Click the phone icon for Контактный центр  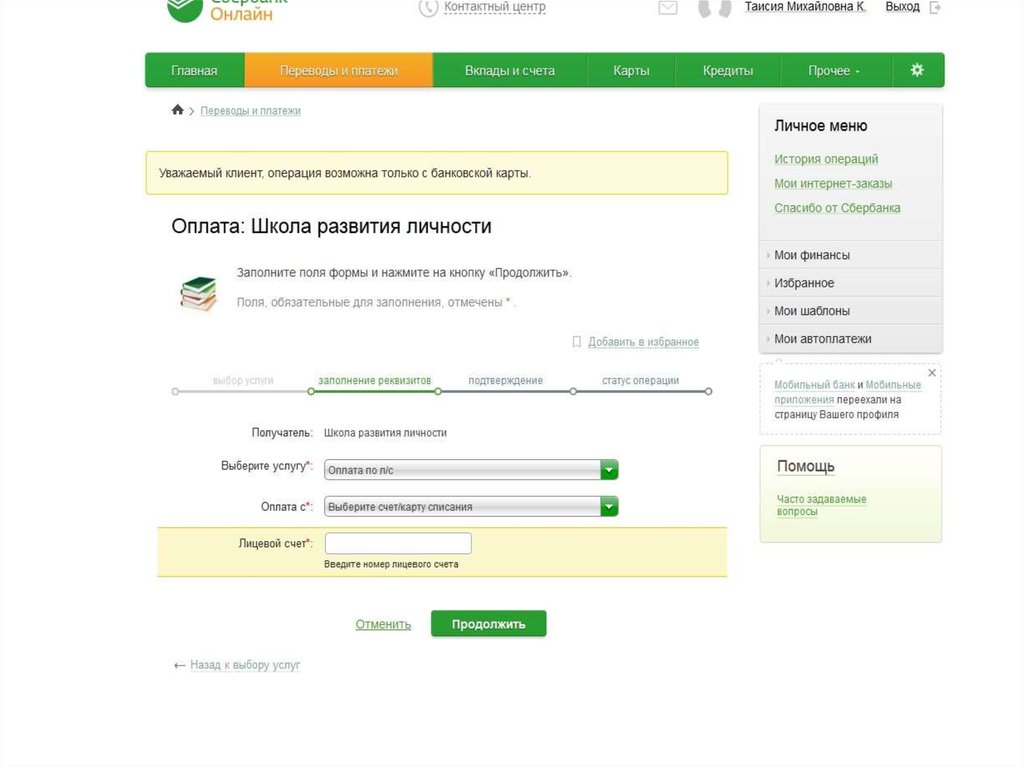(x=428, y=8)
